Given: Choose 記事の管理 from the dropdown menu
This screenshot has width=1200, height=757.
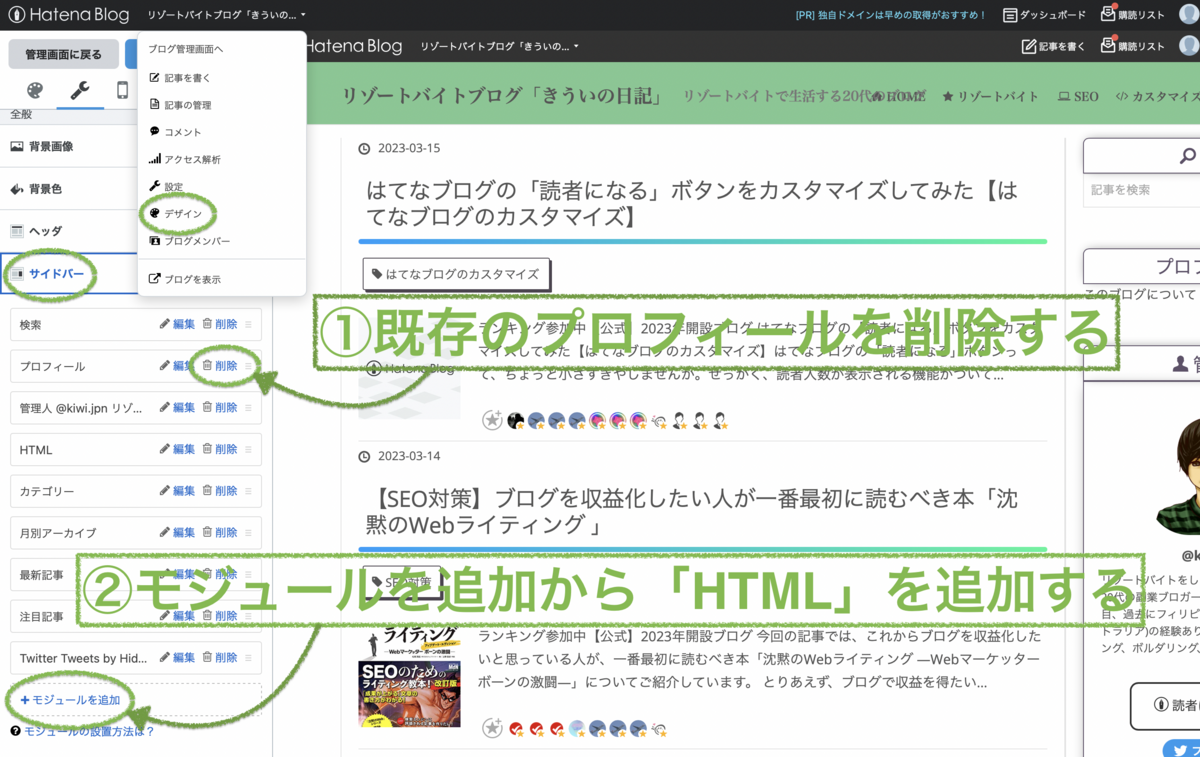Looking at the screenshot, I should pos(180,105).
